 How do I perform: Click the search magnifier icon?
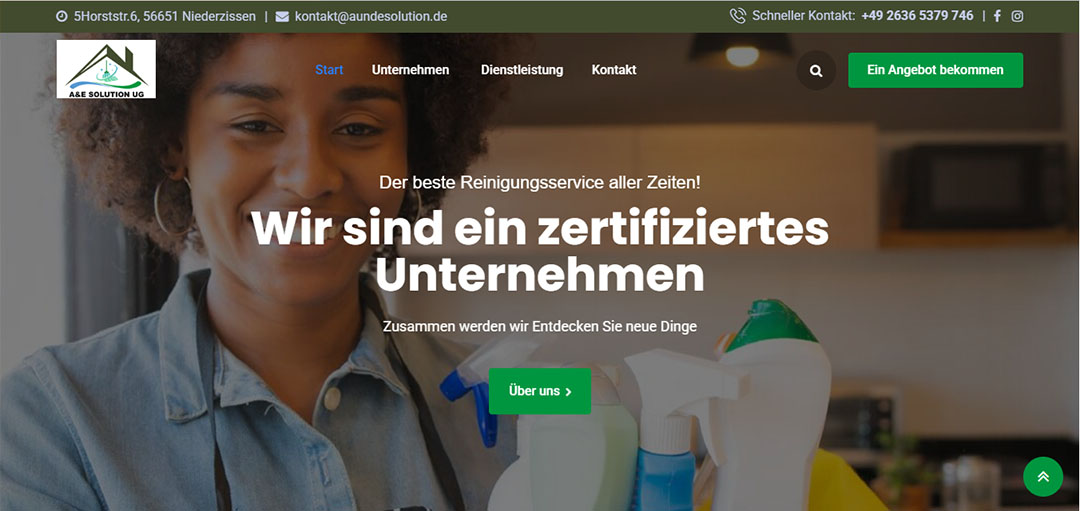(816, 70)
